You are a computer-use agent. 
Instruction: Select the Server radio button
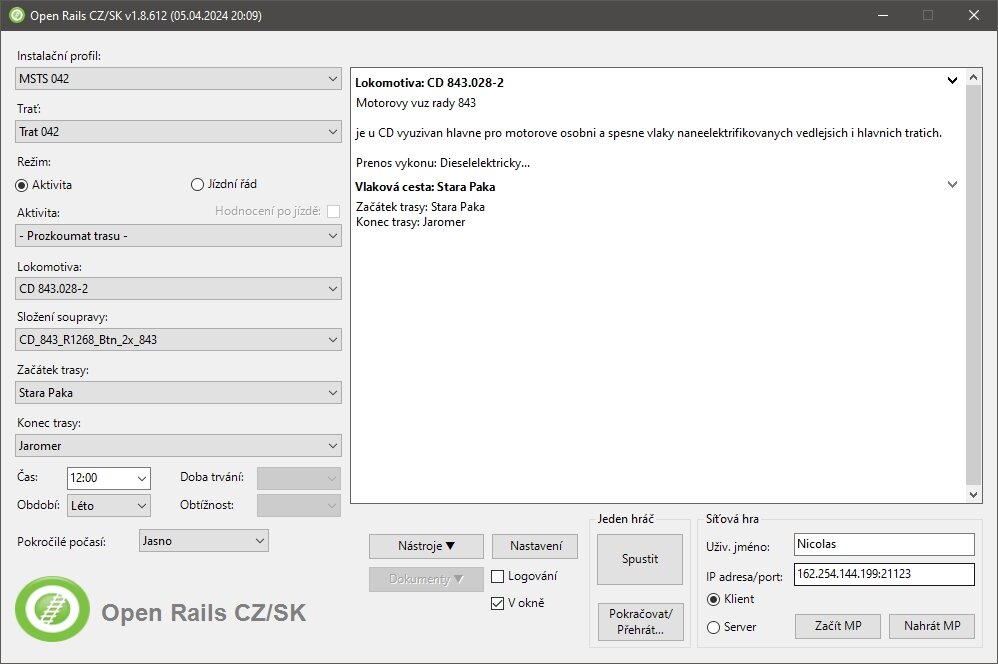[713, 628]
